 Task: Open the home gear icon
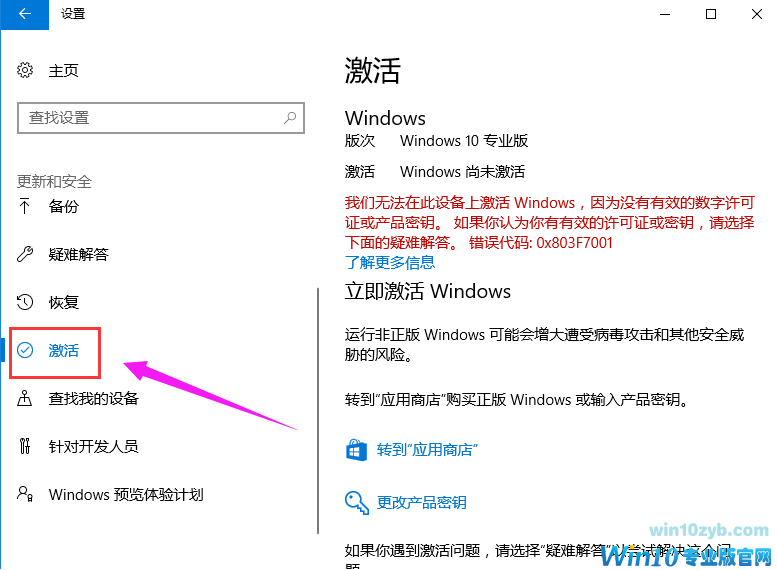pos(25,70)
